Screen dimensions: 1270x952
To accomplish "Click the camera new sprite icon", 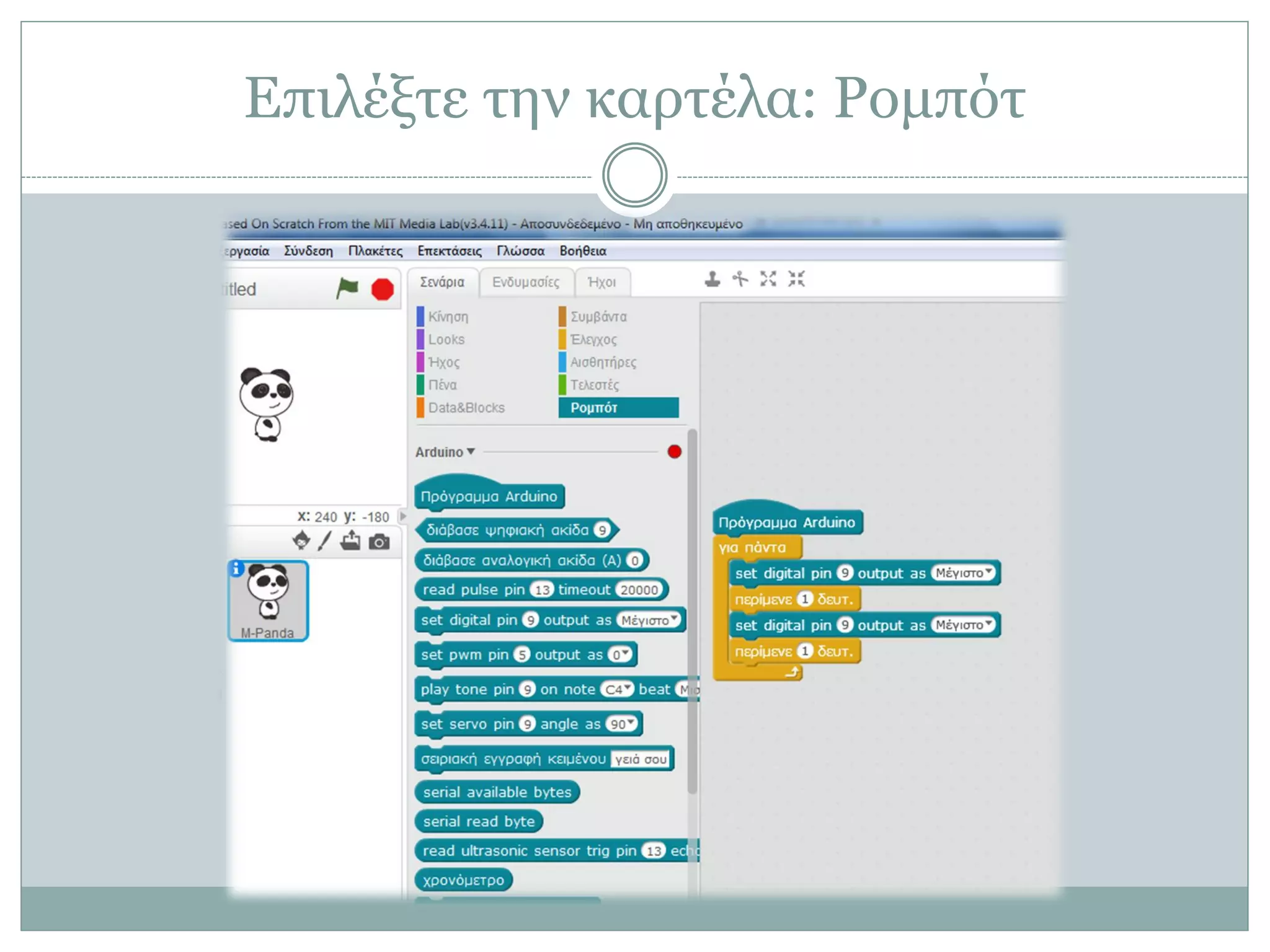I will point(379,542).
